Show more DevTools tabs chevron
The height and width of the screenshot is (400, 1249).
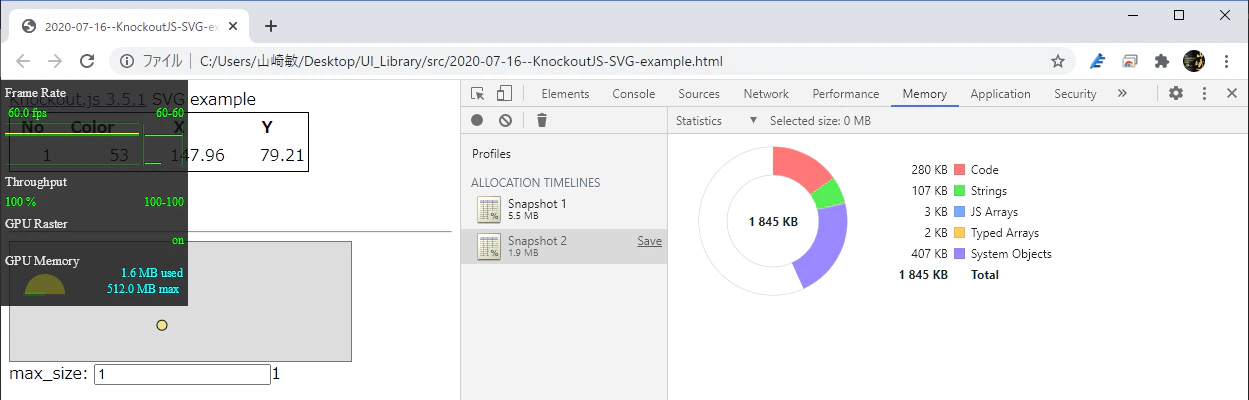pyautogui.click(x=1122, y=94)
